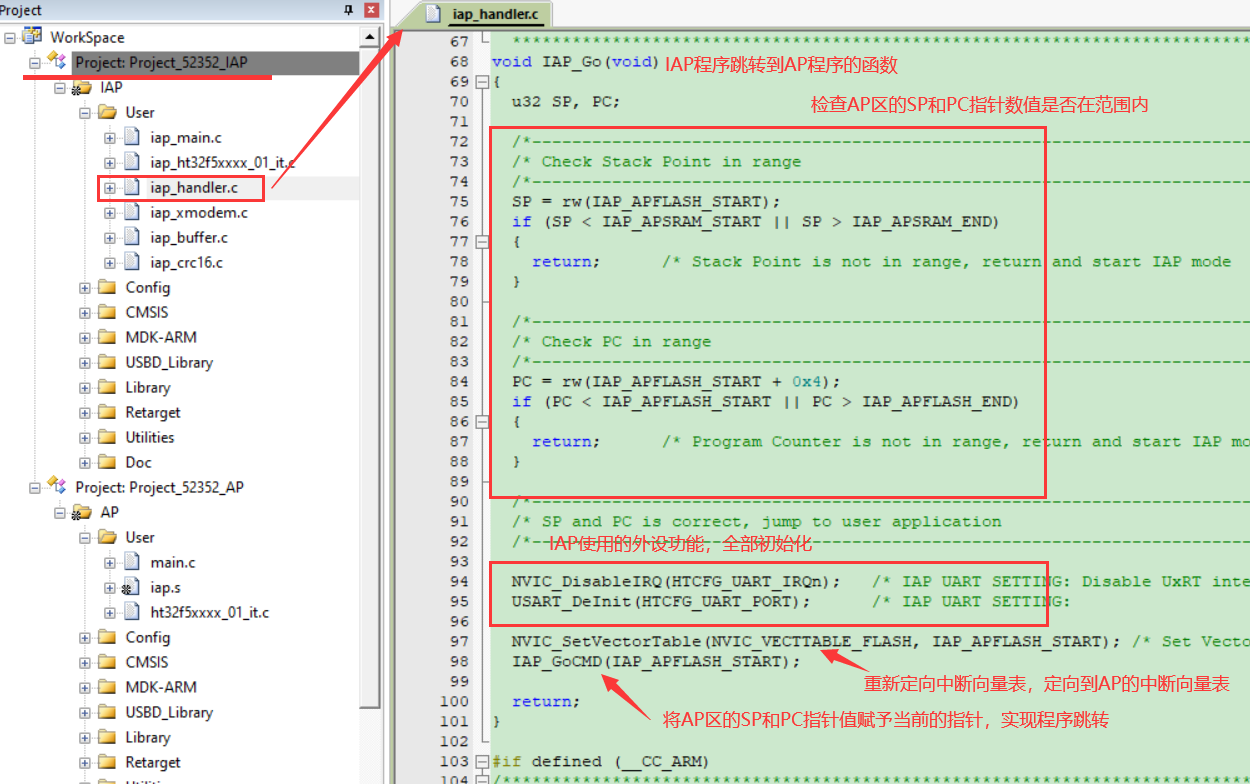Collapse the Project_52352_AP project node

click(x=35, y=487)
